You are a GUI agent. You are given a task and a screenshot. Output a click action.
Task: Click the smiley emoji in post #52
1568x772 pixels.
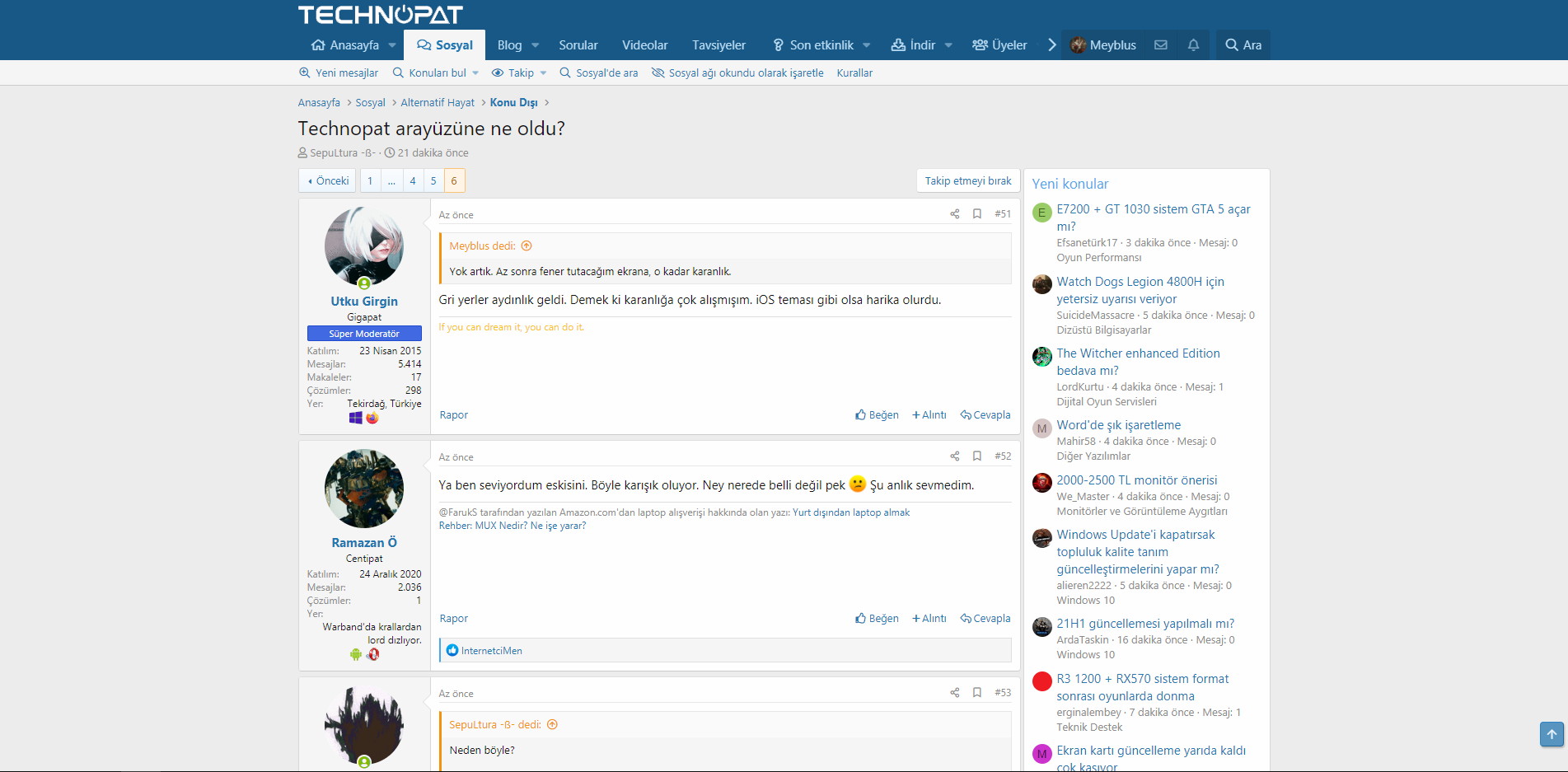coord(858,484)
